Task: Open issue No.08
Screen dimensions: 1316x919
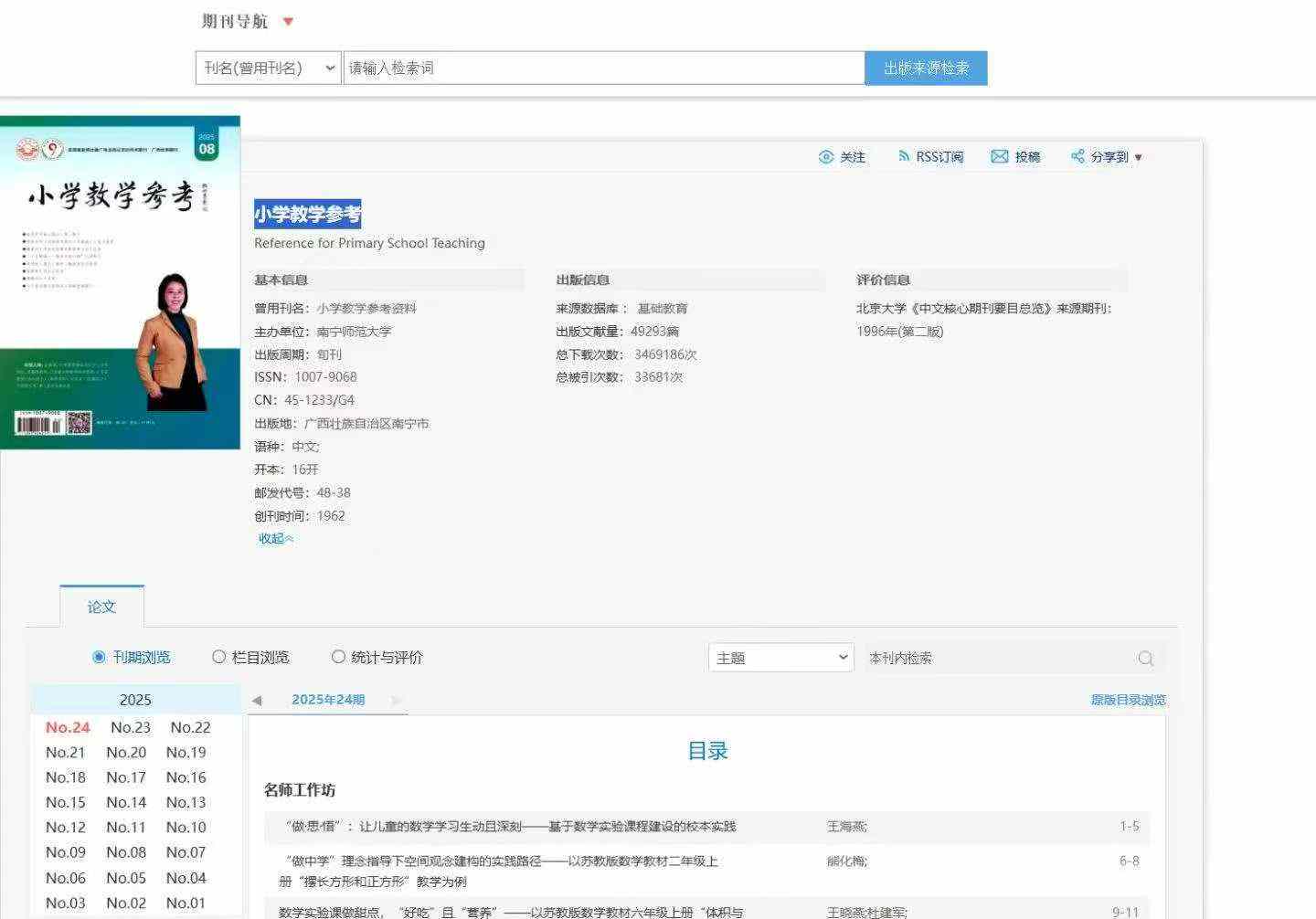Action: [x=126, y=852]
